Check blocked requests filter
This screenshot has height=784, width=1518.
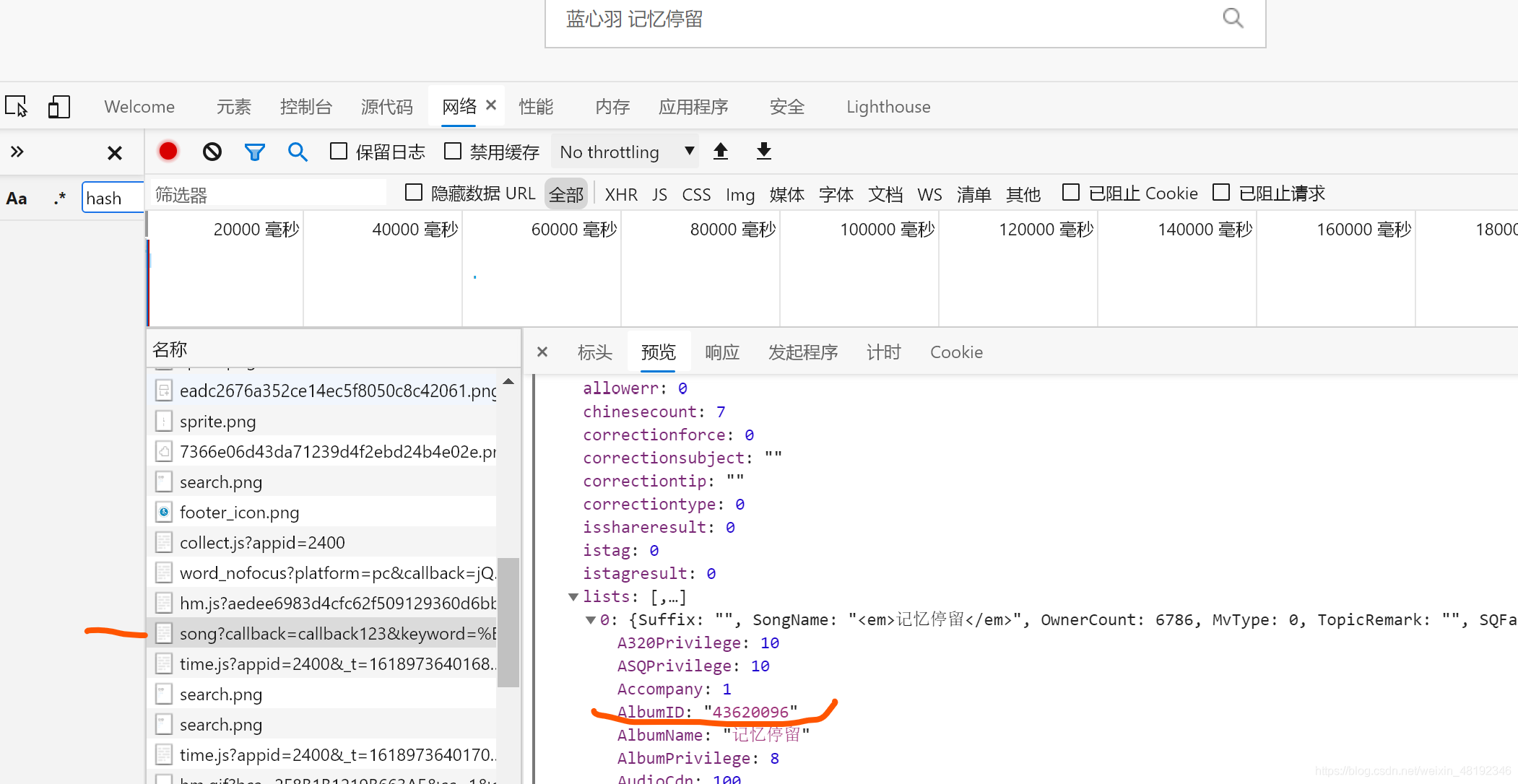(1221, 192)
